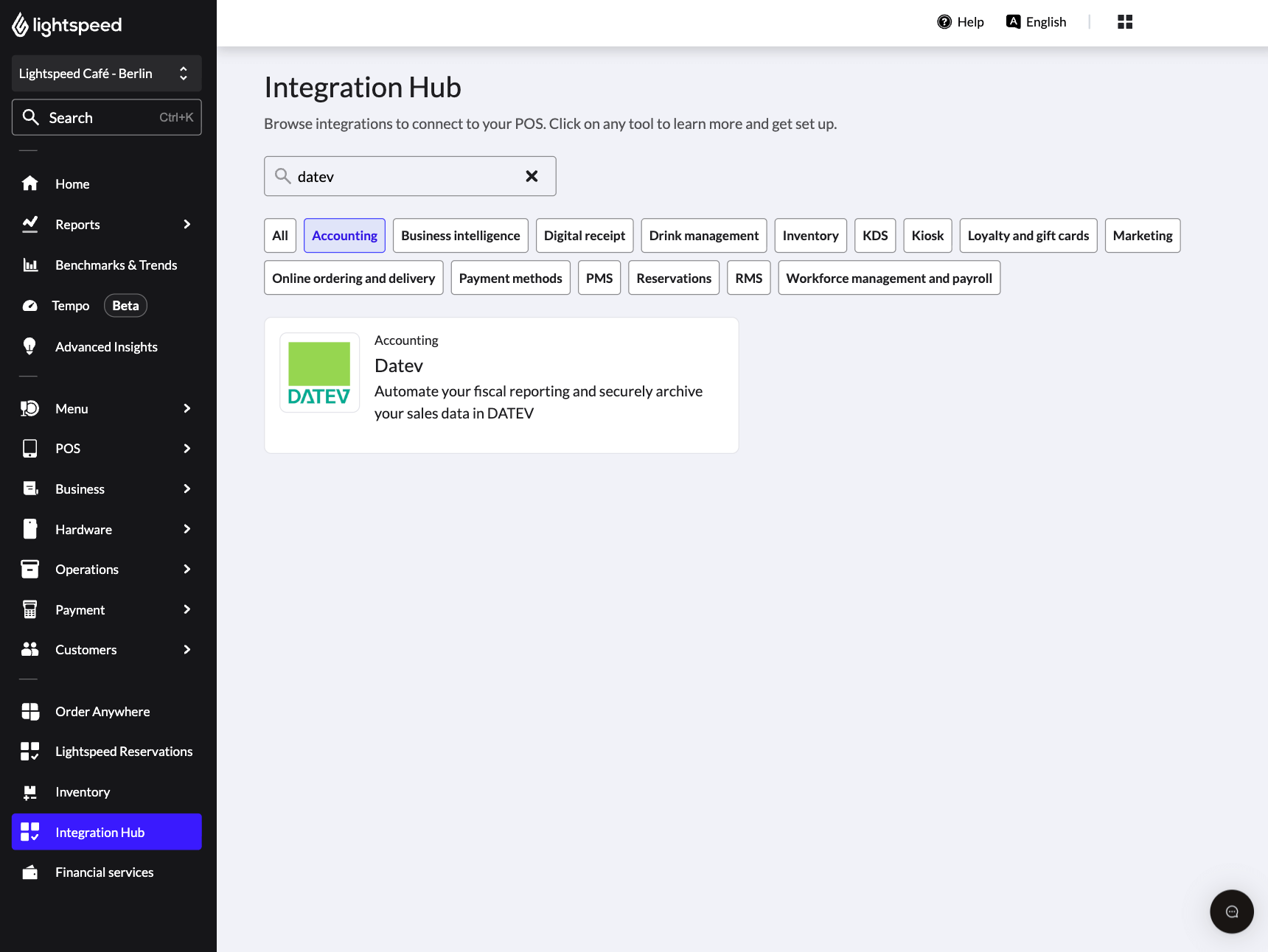Clear the datev search with the X

(x=532, y=176)
